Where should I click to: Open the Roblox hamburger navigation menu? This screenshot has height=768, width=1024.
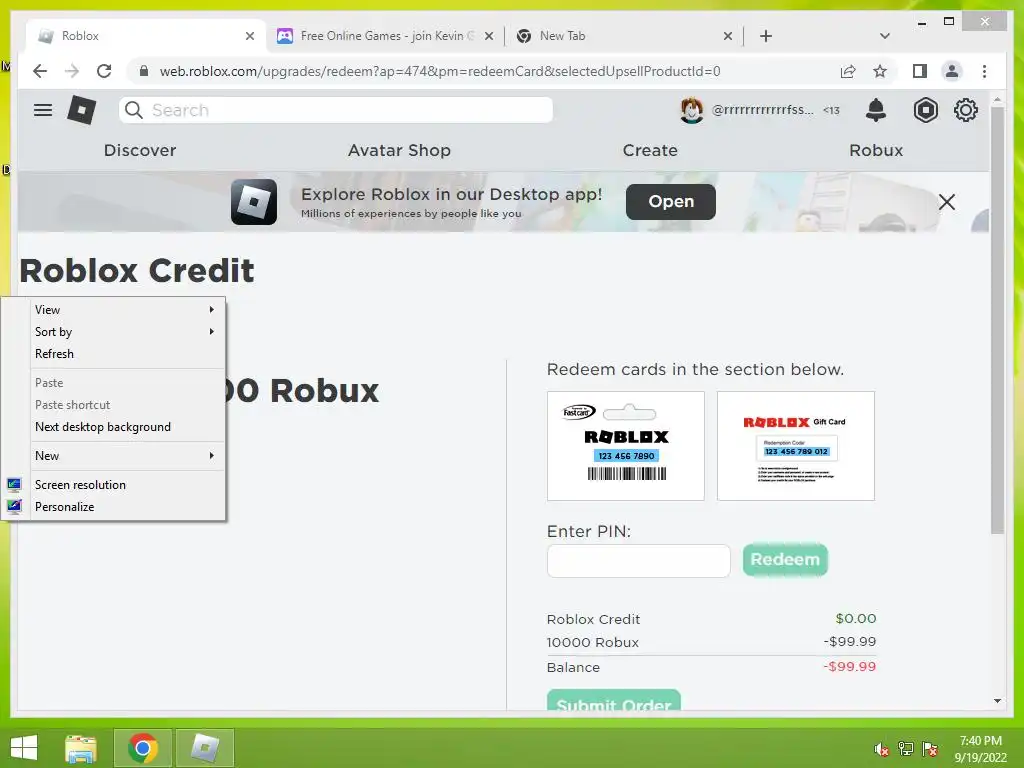(x=43, y=110)
